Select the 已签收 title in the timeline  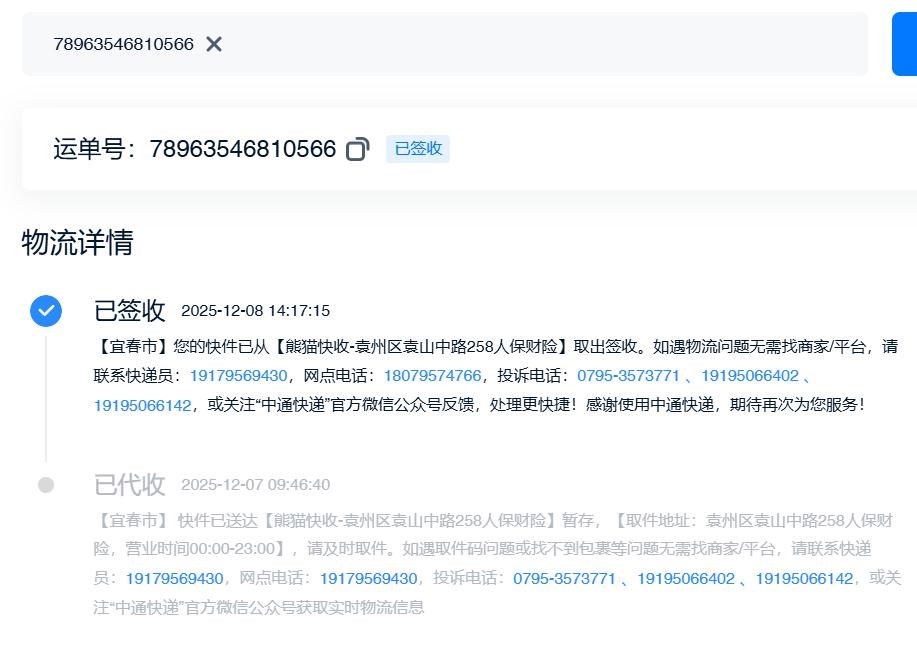129,310
